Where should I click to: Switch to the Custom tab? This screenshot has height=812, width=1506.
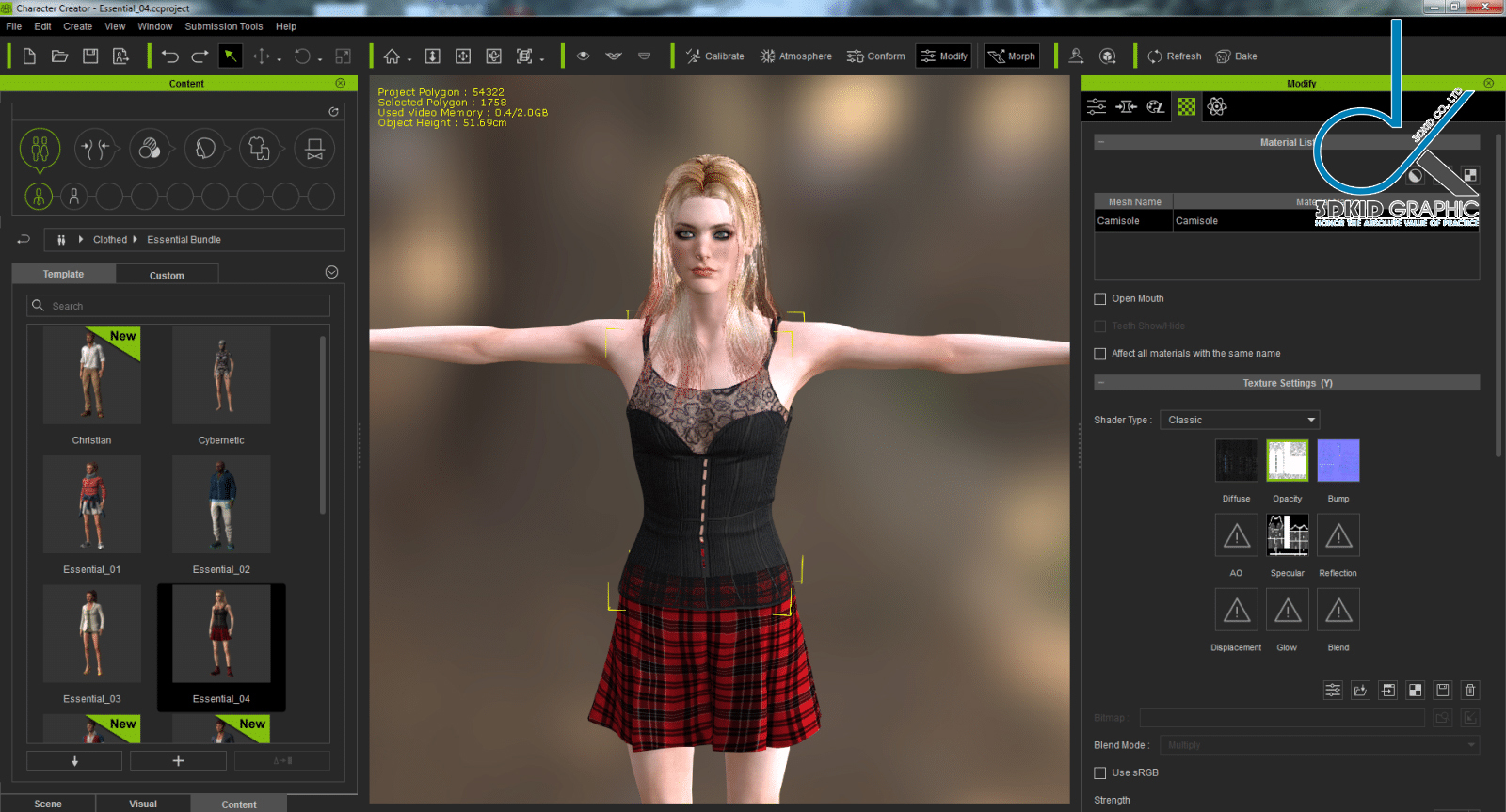point(167,276)
